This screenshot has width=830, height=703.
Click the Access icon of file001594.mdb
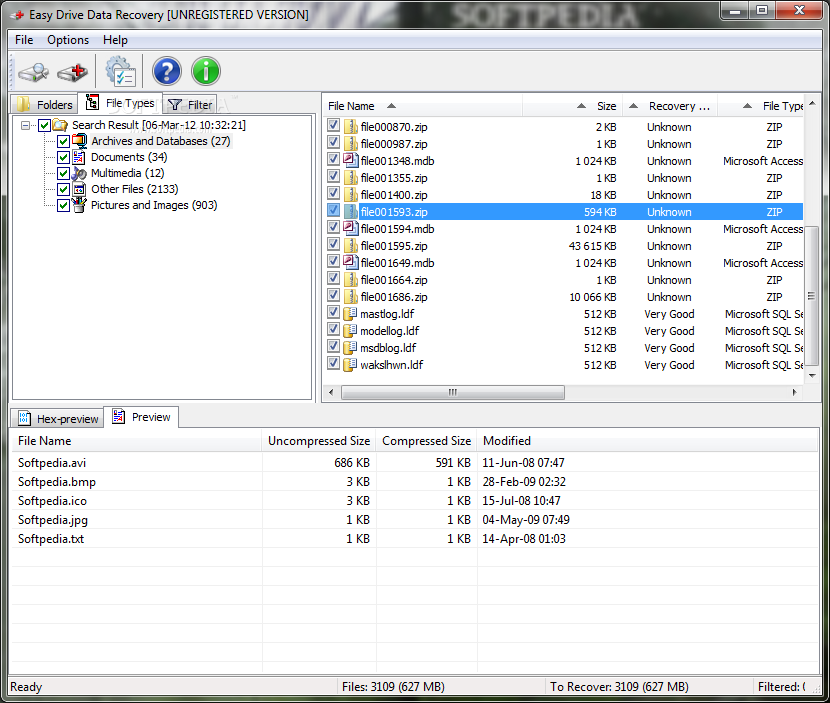(350, 229)
